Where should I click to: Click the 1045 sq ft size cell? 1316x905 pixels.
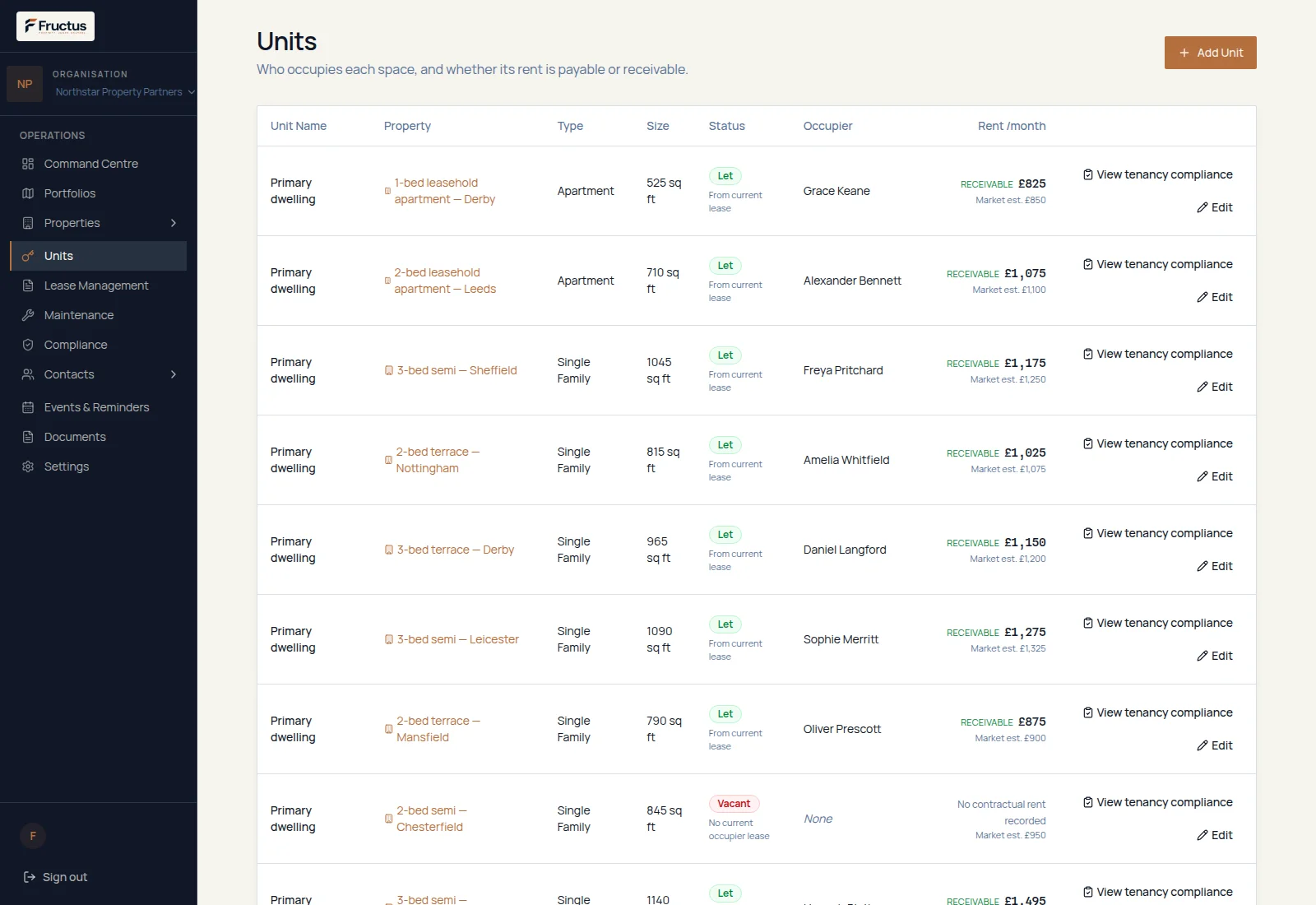[659, 370]
